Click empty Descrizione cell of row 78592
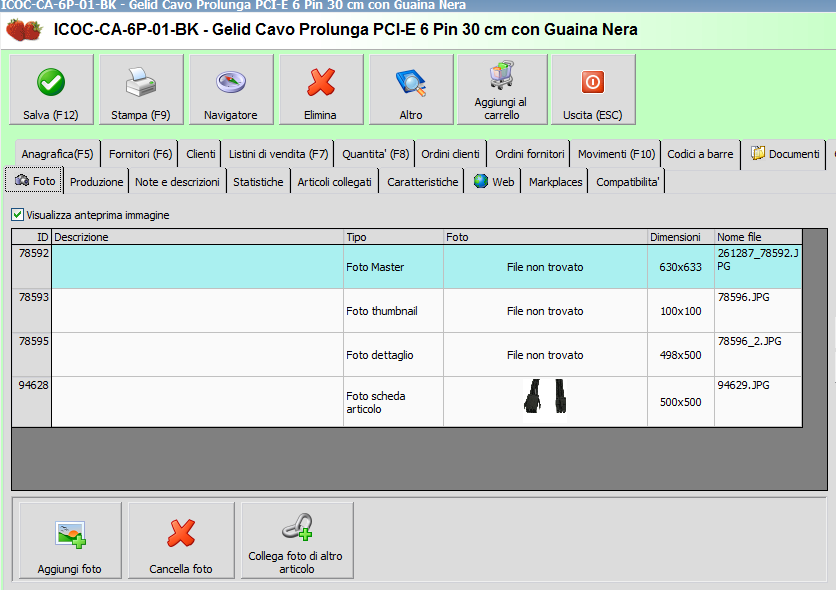This screenshot has width=836, height=590. click(x=197, y=267)
